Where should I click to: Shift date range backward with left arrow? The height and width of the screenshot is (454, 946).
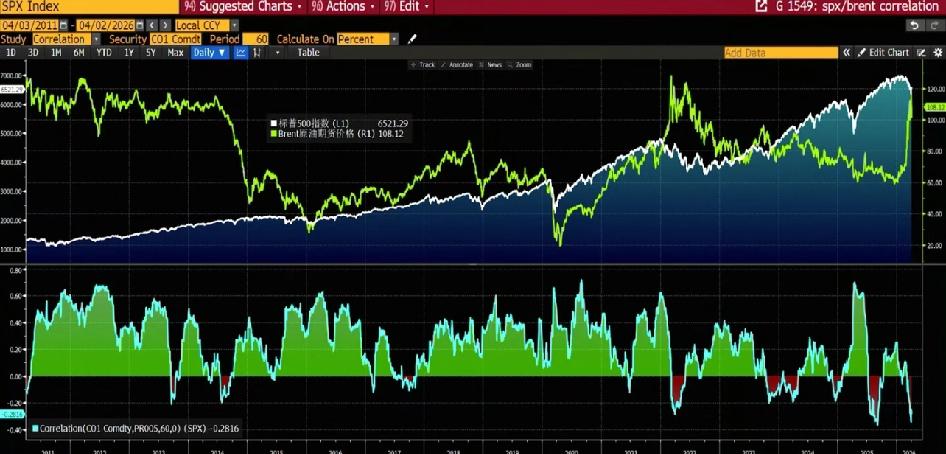[151, 25]
